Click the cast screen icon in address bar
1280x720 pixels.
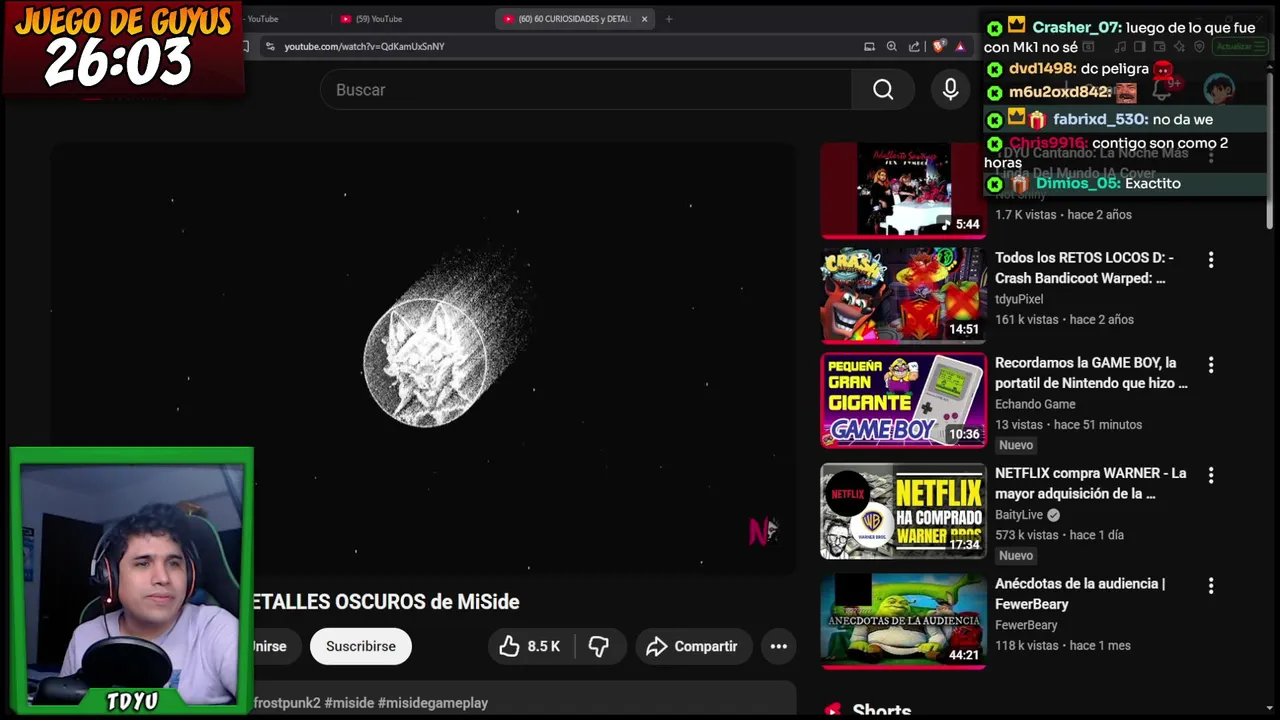coord(869,46)
